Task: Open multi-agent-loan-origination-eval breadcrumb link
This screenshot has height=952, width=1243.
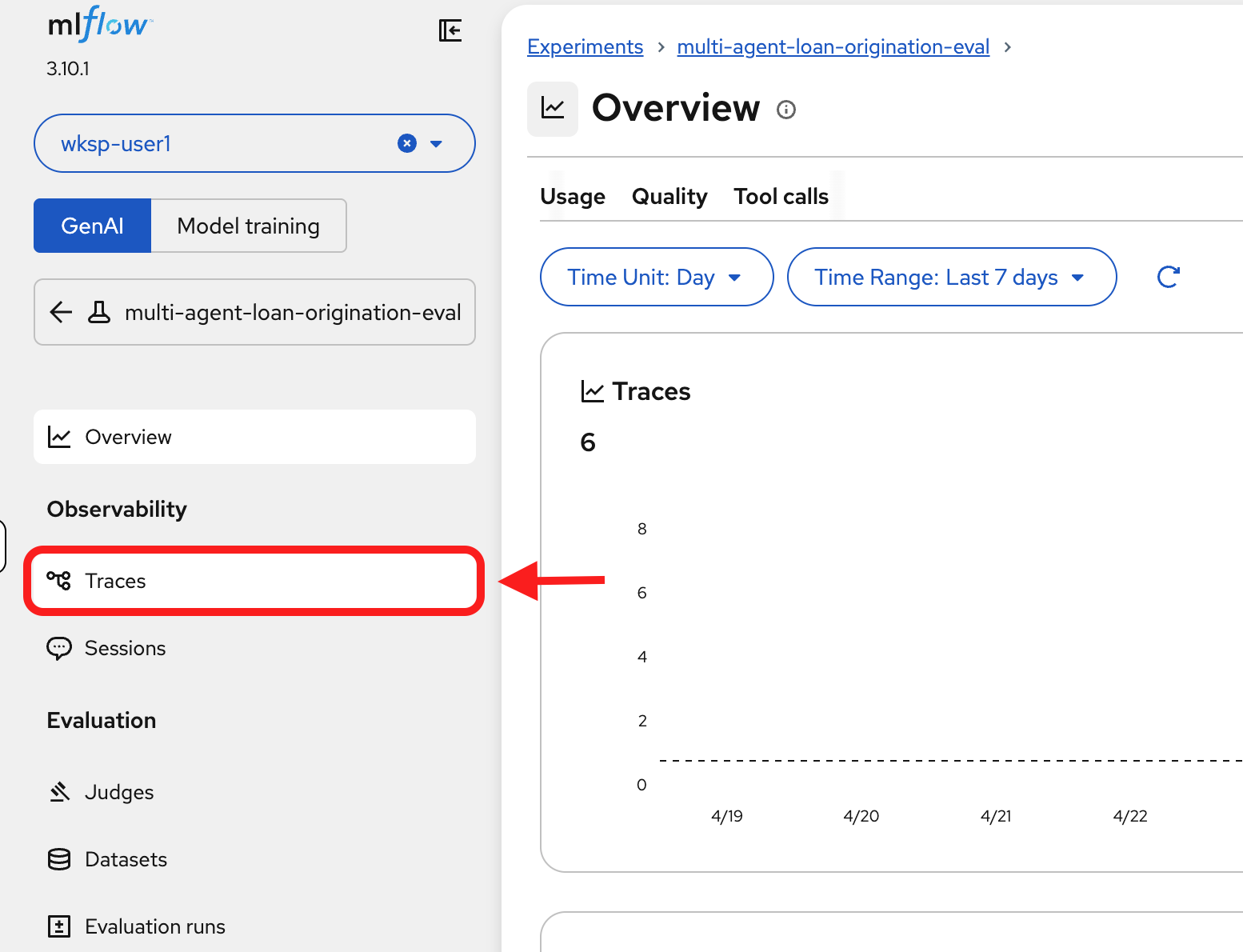Action: coord(833,46)
